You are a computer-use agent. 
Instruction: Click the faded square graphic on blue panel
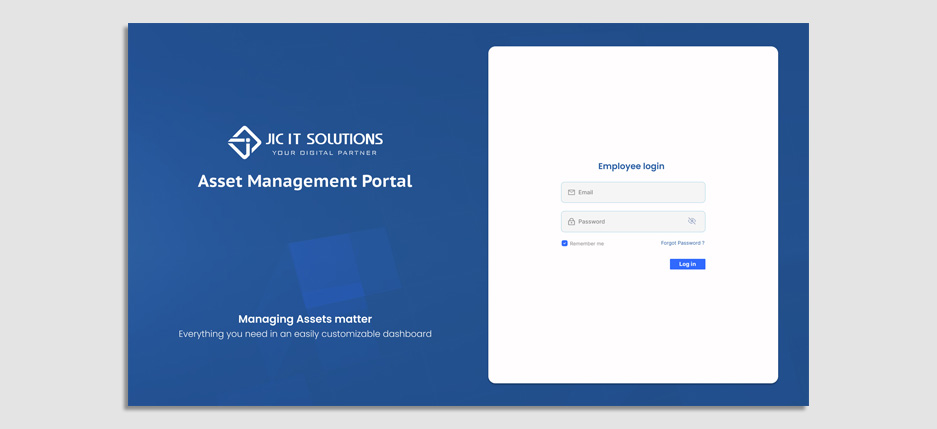pyautogui.click(x=342, y=265)
